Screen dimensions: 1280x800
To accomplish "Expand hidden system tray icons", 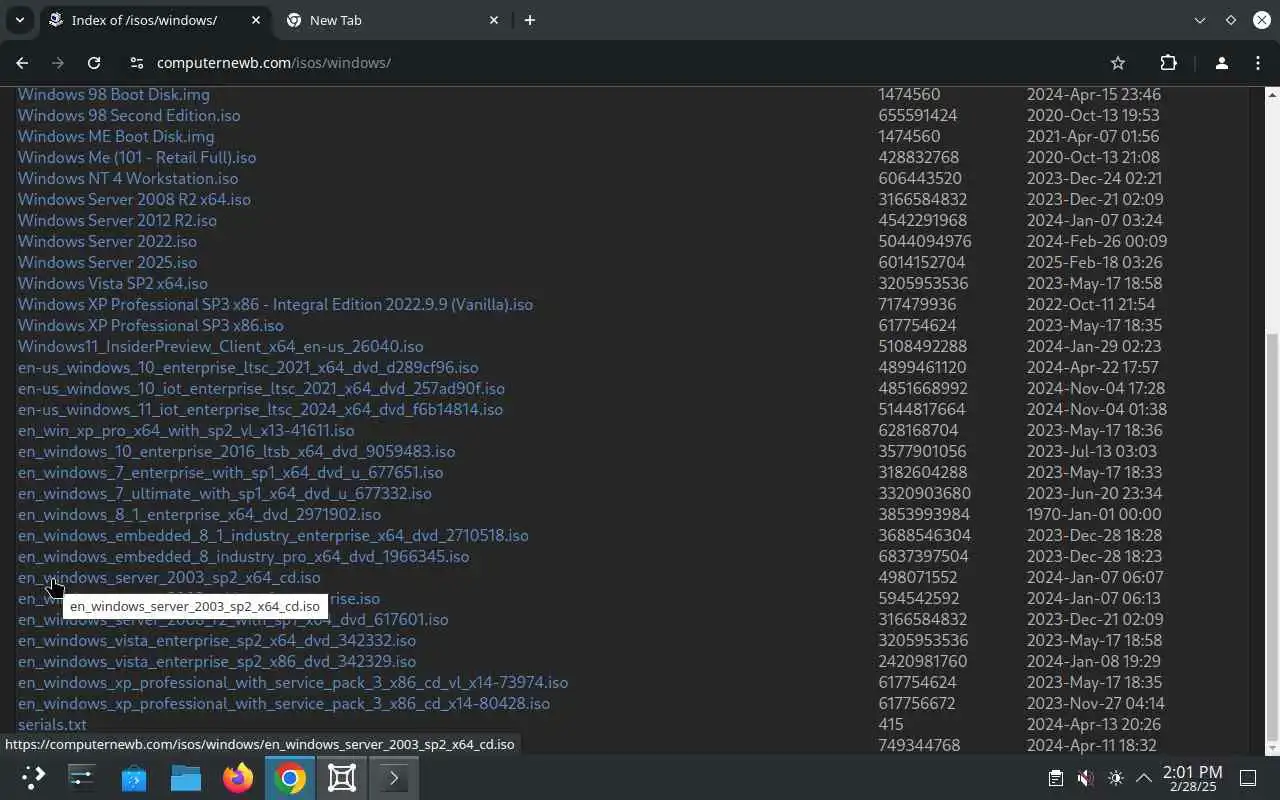I will (1144, 778).
